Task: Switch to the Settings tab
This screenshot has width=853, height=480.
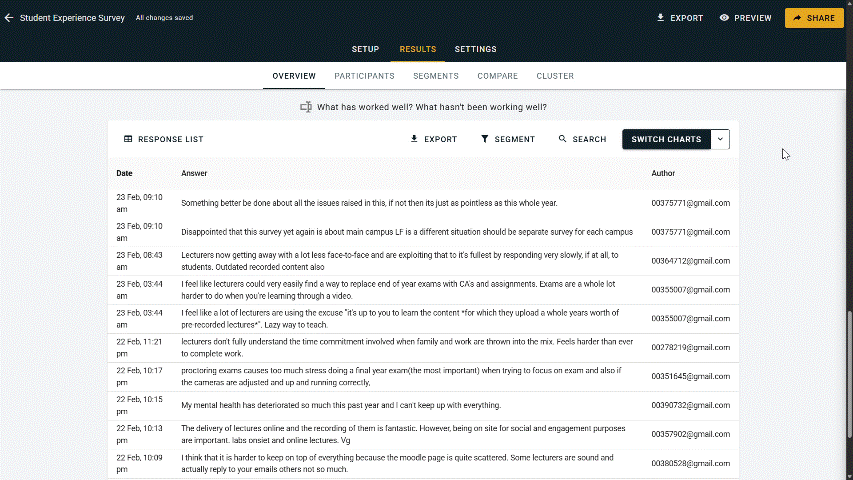Action: tap(475, 49)
